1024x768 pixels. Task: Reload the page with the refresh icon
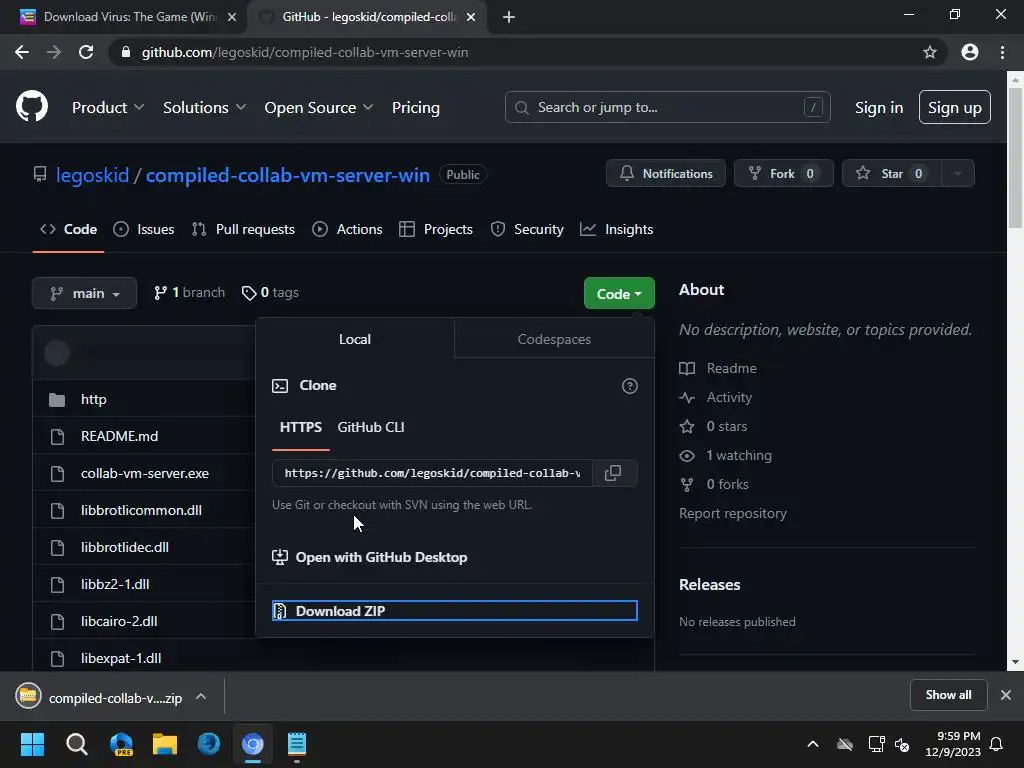86,52
